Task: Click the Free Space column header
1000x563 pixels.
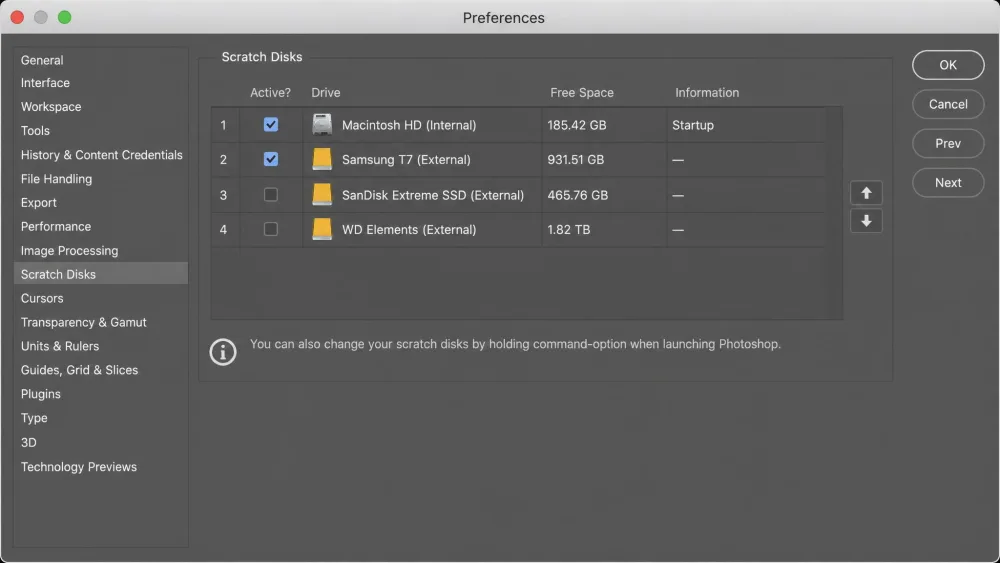Action: (582, 92)
